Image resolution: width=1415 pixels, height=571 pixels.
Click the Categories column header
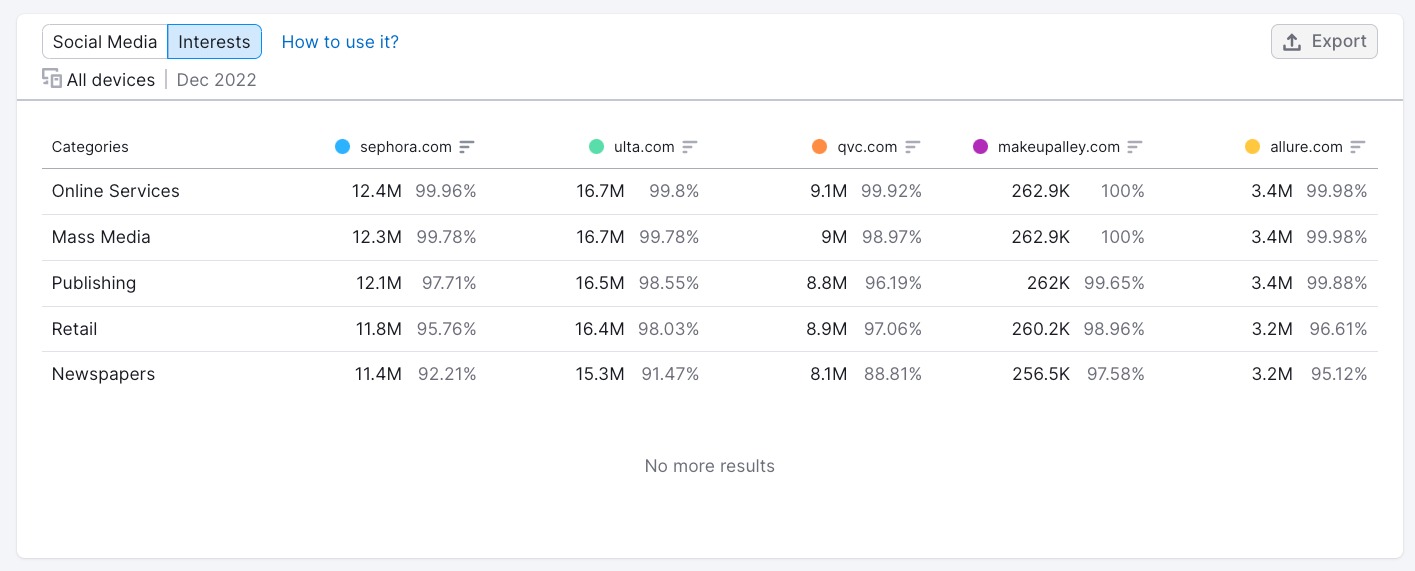[90, 147]
